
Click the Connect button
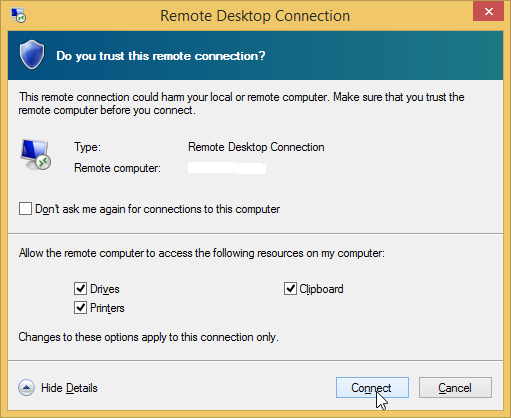click(372, 388)
